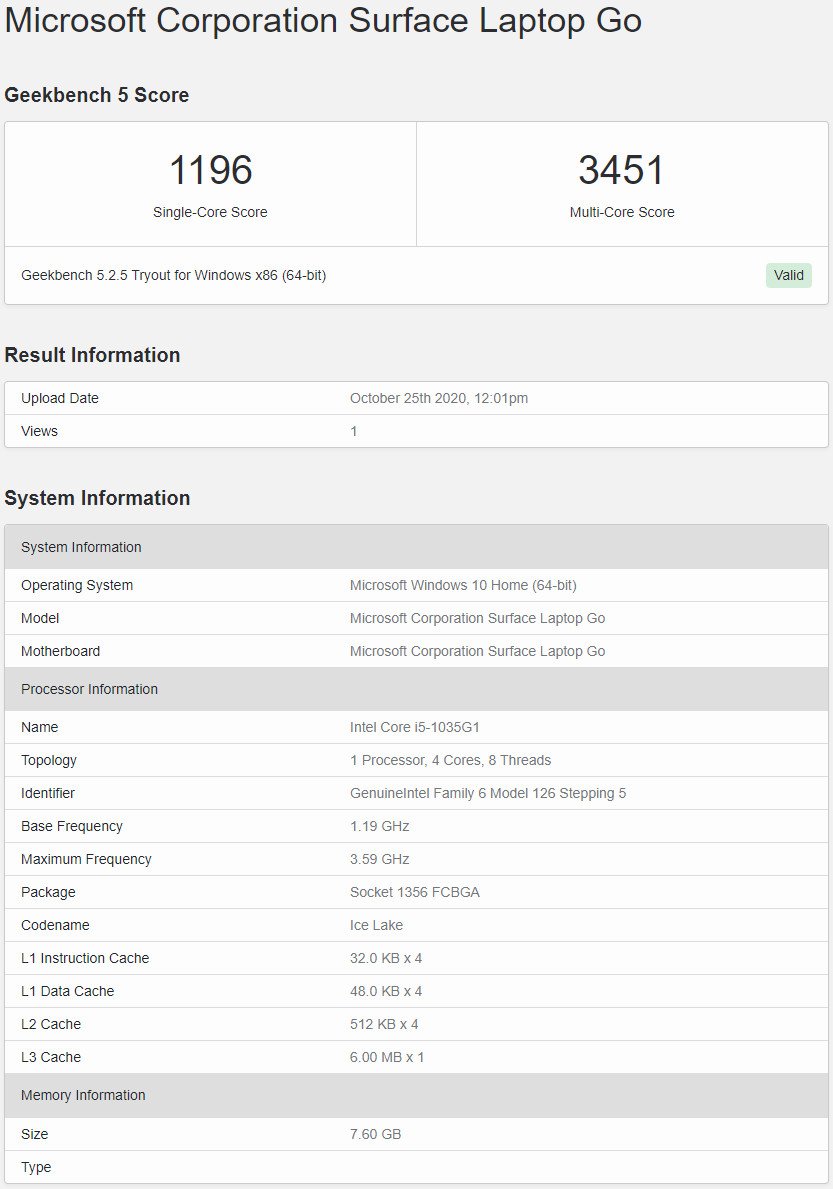Click the Maximum Frequency label
Image resolution: width=833 pixels, height=1189 pixels.
[x=86, y=859]
